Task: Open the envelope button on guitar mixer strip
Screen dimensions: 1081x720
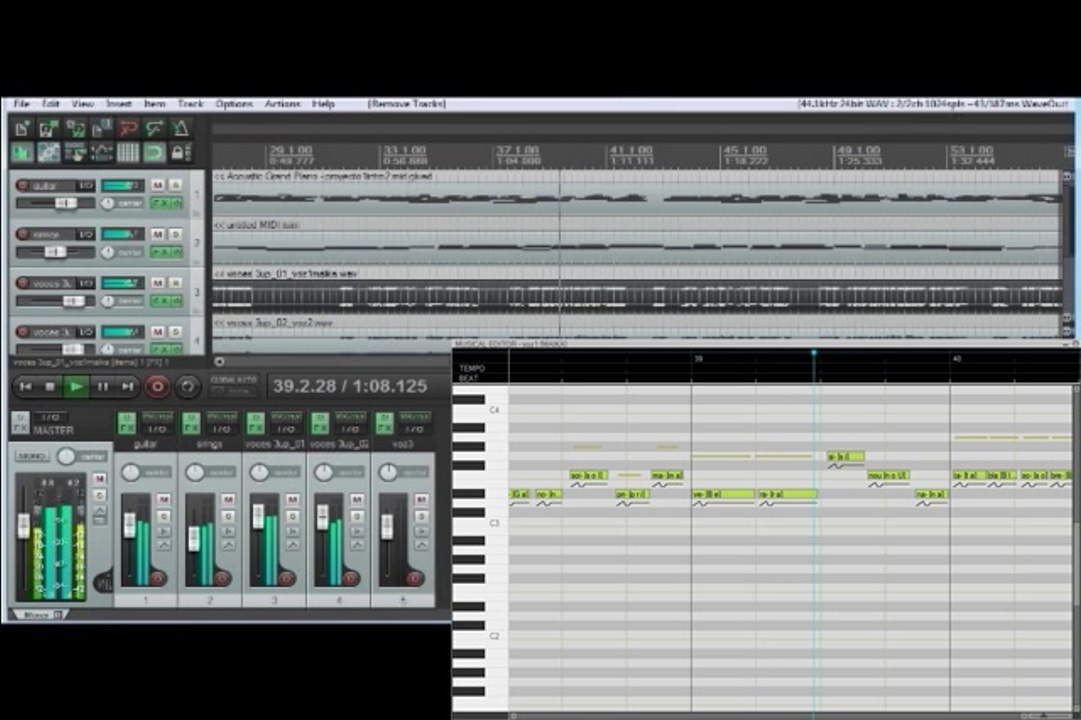Action: [x=164, y=546]
